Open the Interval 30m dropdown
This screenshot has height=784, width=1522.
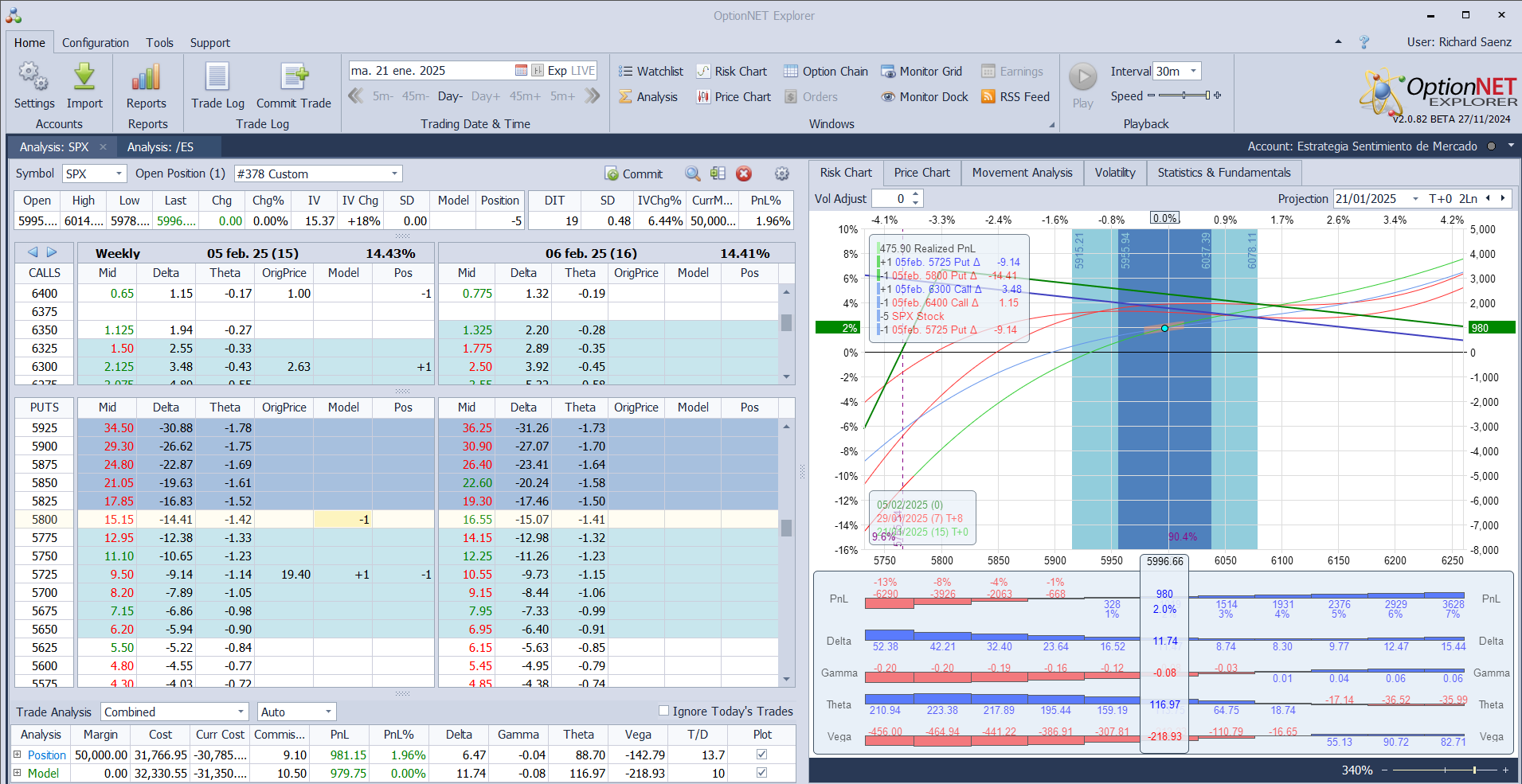(x=1193, y=71)
